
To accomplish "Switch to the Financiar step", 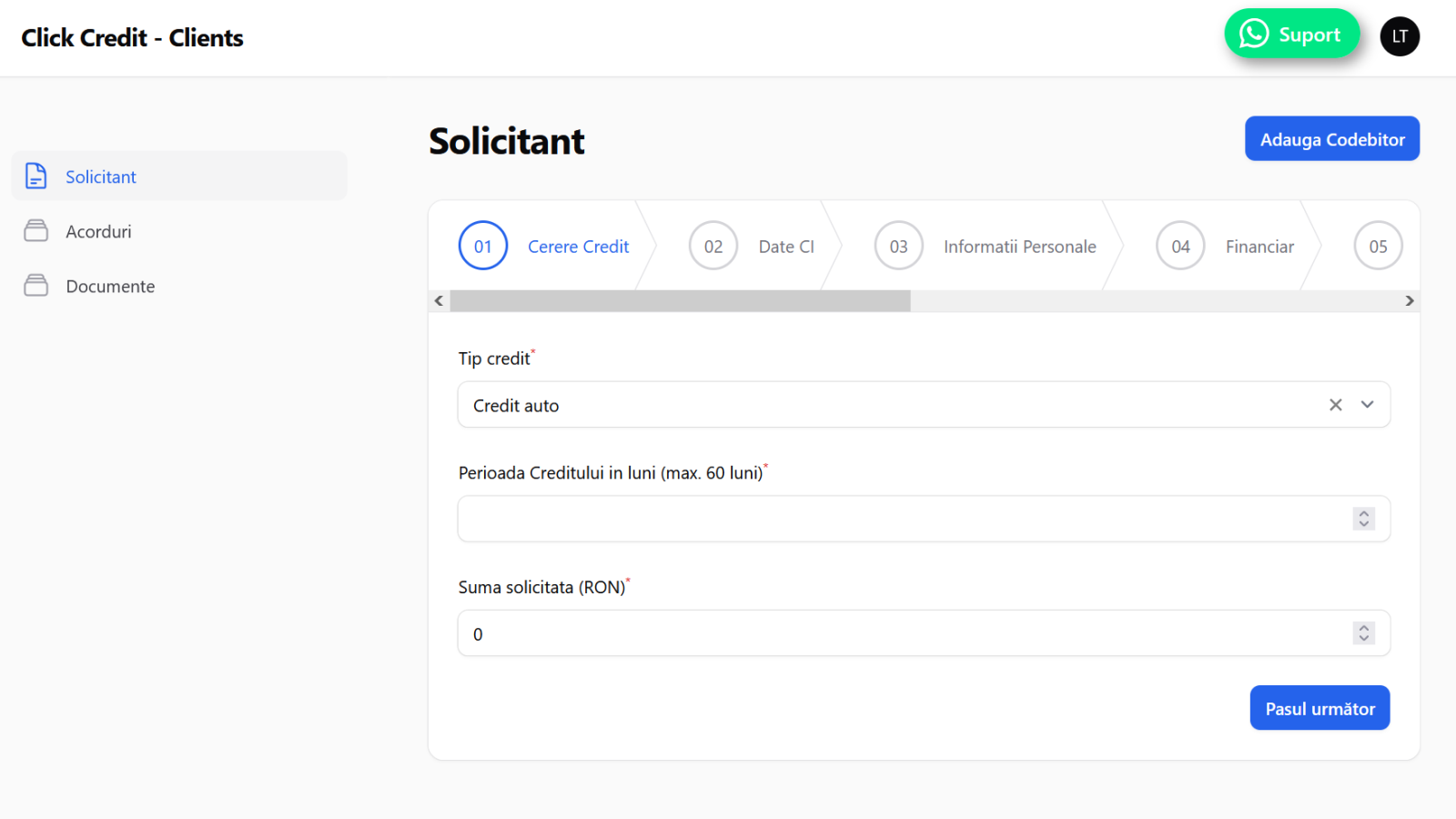I will [x=1259, y=247].
